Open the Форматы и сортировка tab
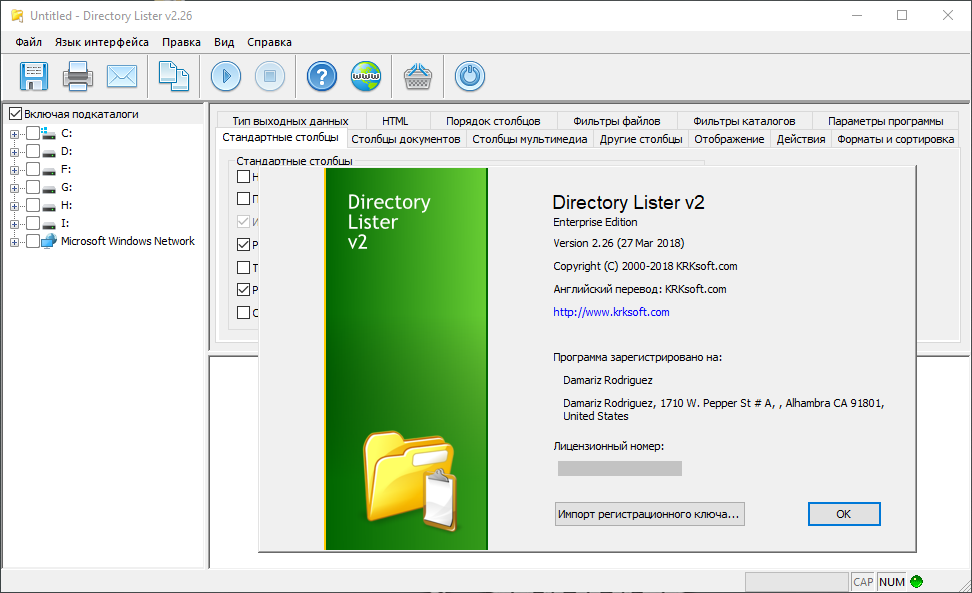972x593 pixels. point(895,139)
